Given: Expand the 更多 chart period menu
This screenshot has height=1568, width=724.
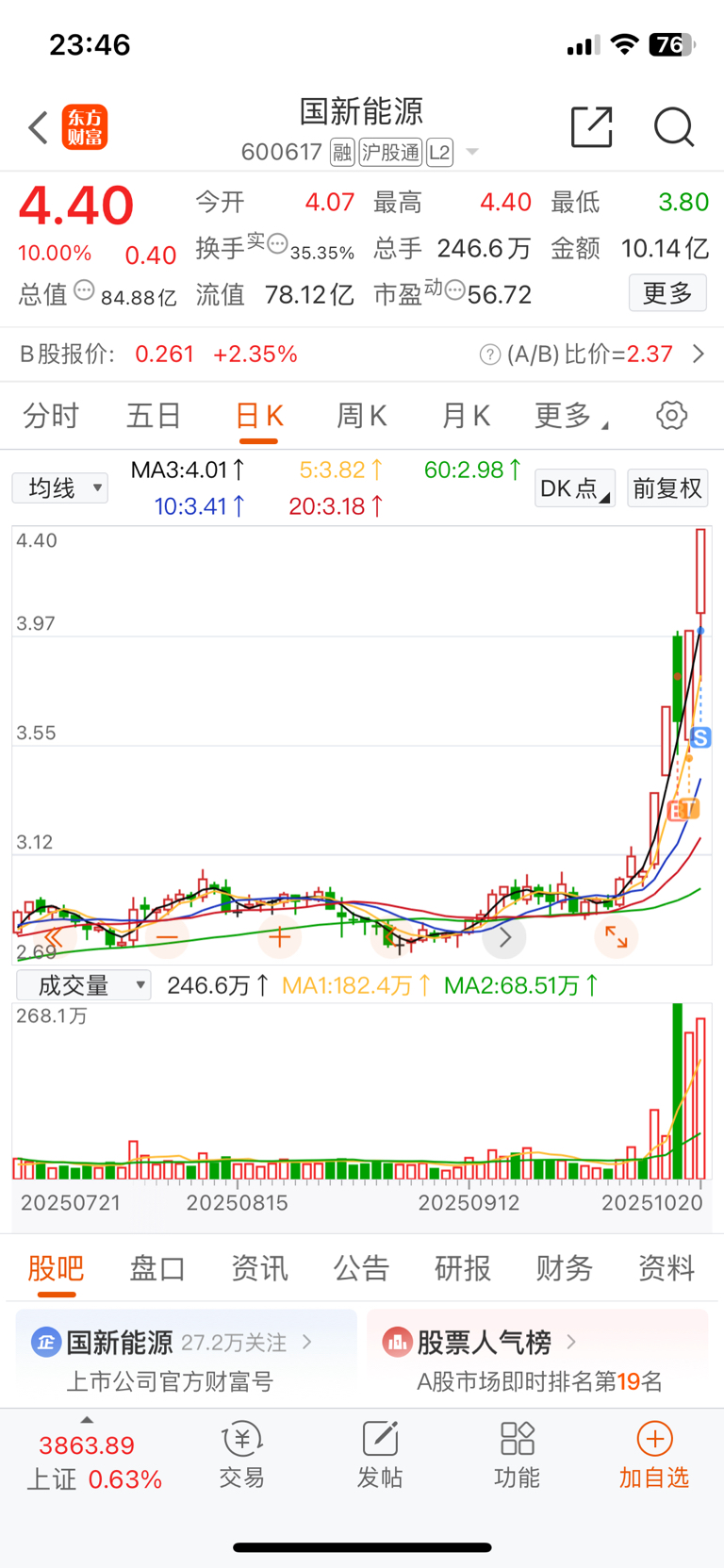Looking at the screenshot, I should point(571,416).
